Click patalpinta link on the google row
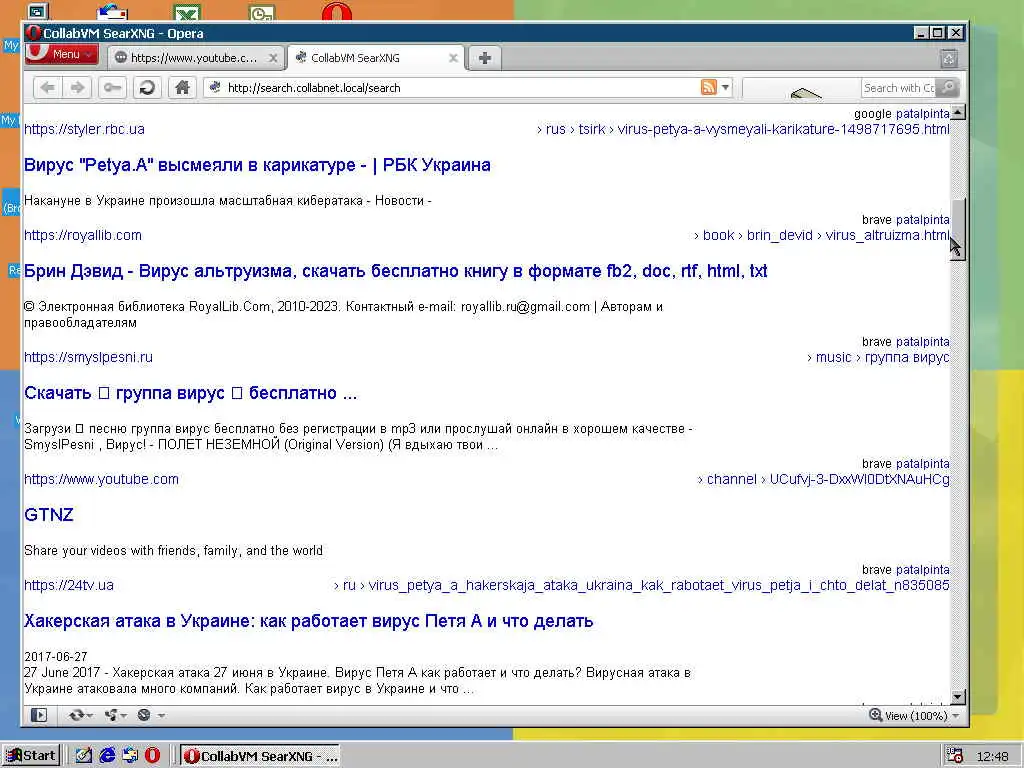The height and width of the screenshot is (768, 1024). point(923,114)
